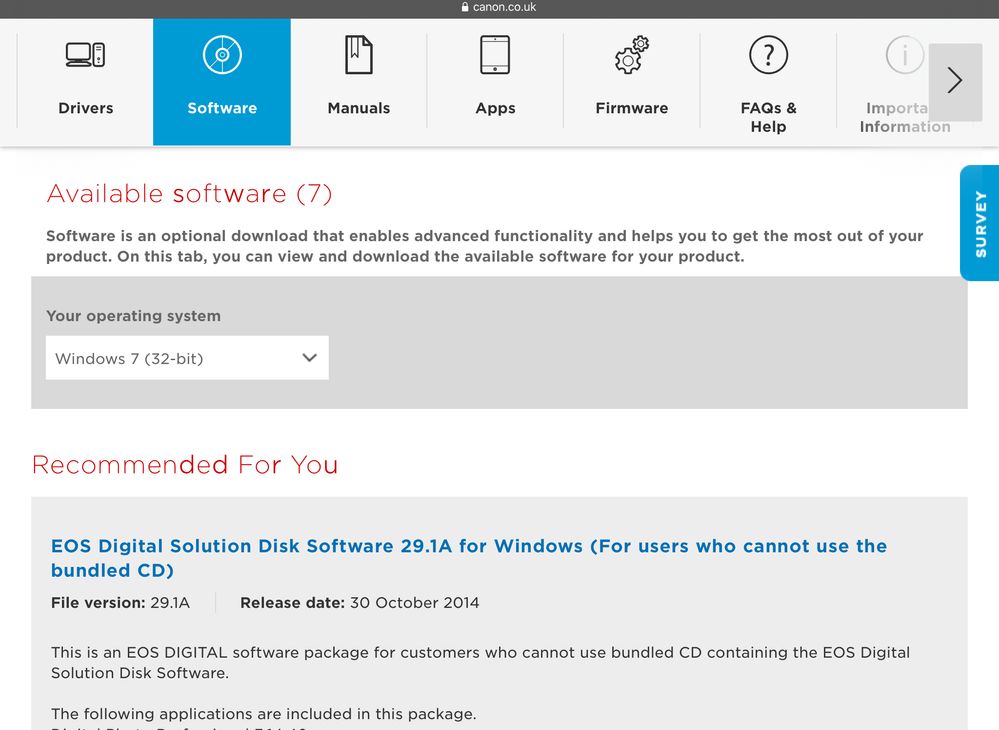This screenshot has width=999, height=730.
Task: Select the Firmware tab label
Action: point(631,108)
